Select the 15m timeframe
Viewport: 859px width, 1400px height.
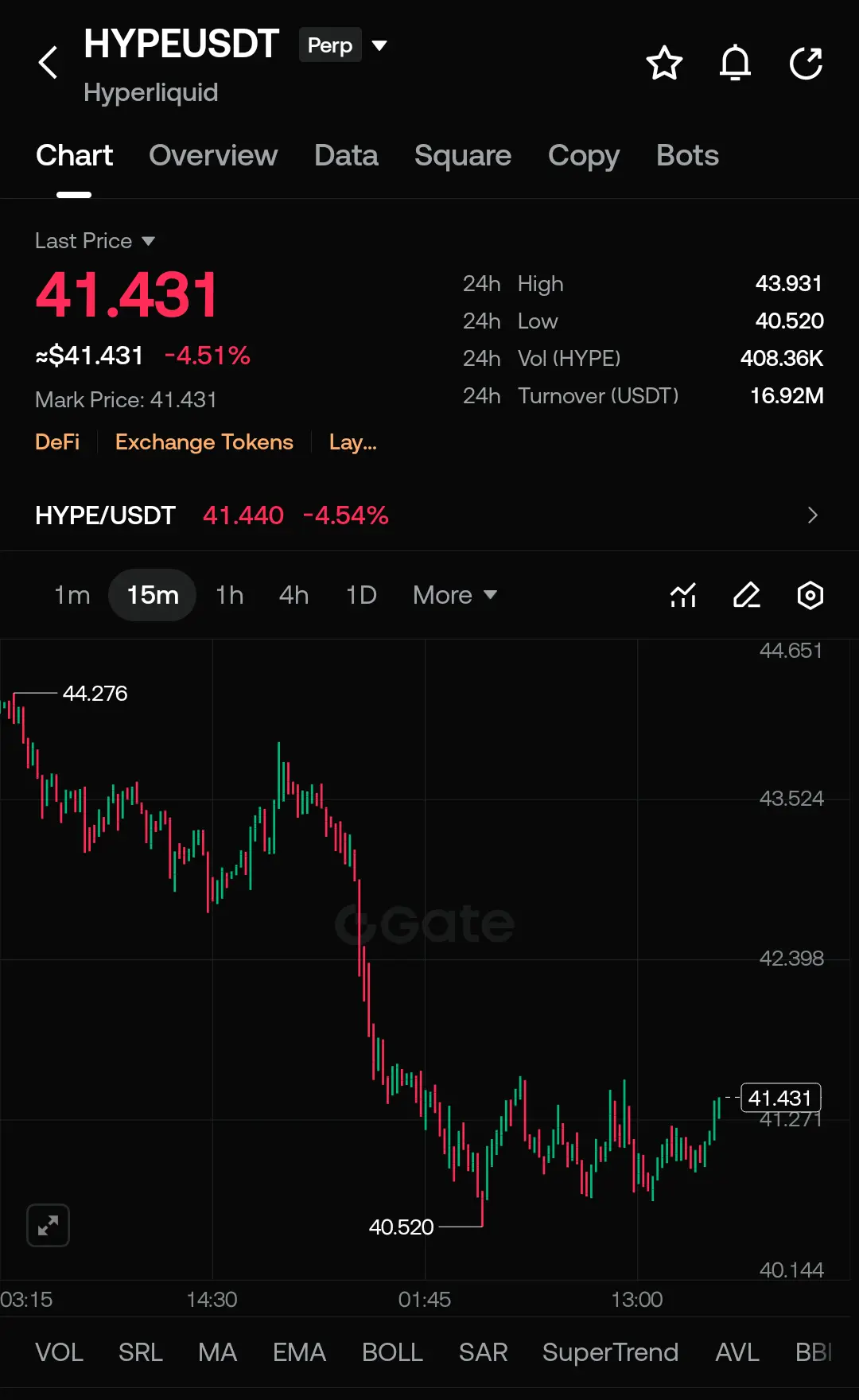click(153, 595)
